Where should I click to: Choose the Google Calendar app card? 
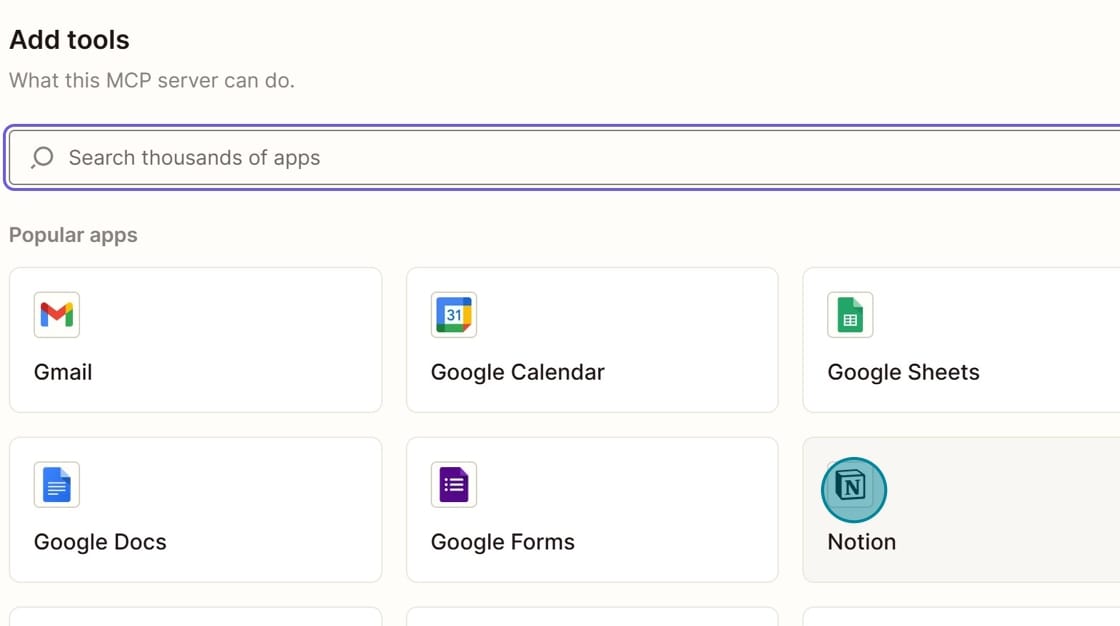[x=592, y=340]
